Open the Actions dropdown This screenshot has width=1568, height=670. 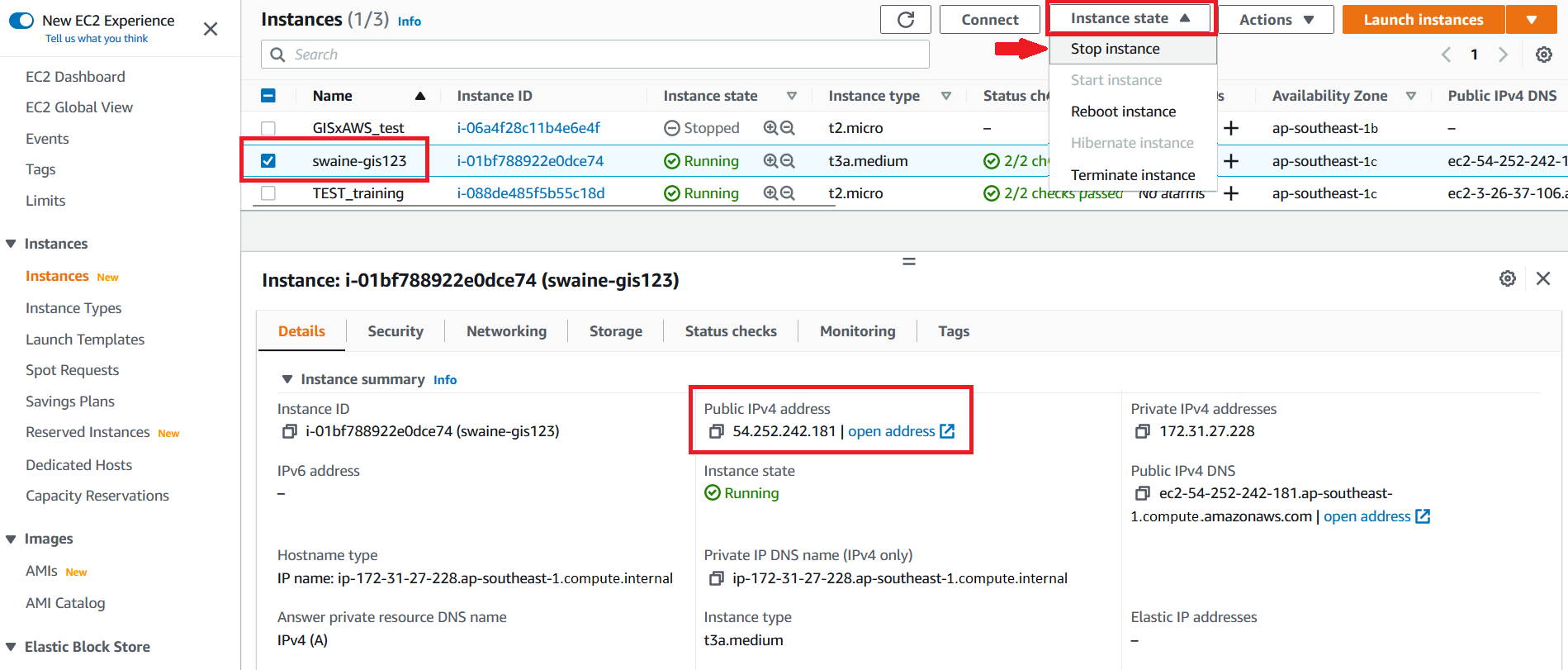pyautogui.click(x=1276, y=20)
